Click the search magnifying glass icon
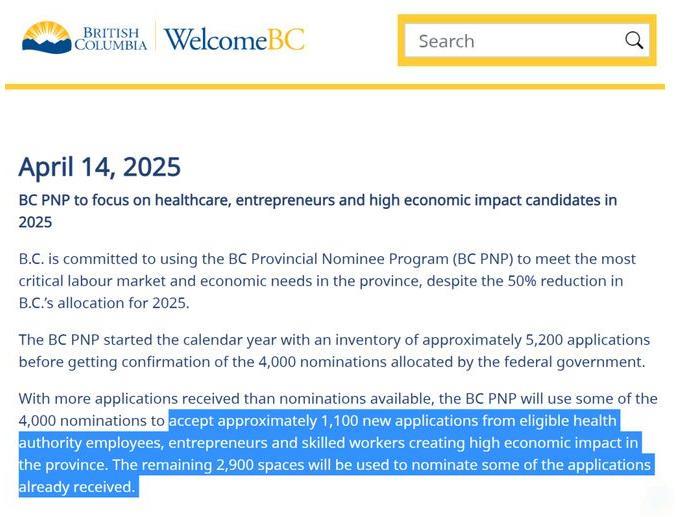Viewport: 679px width, 517px height. pos(634,40)
